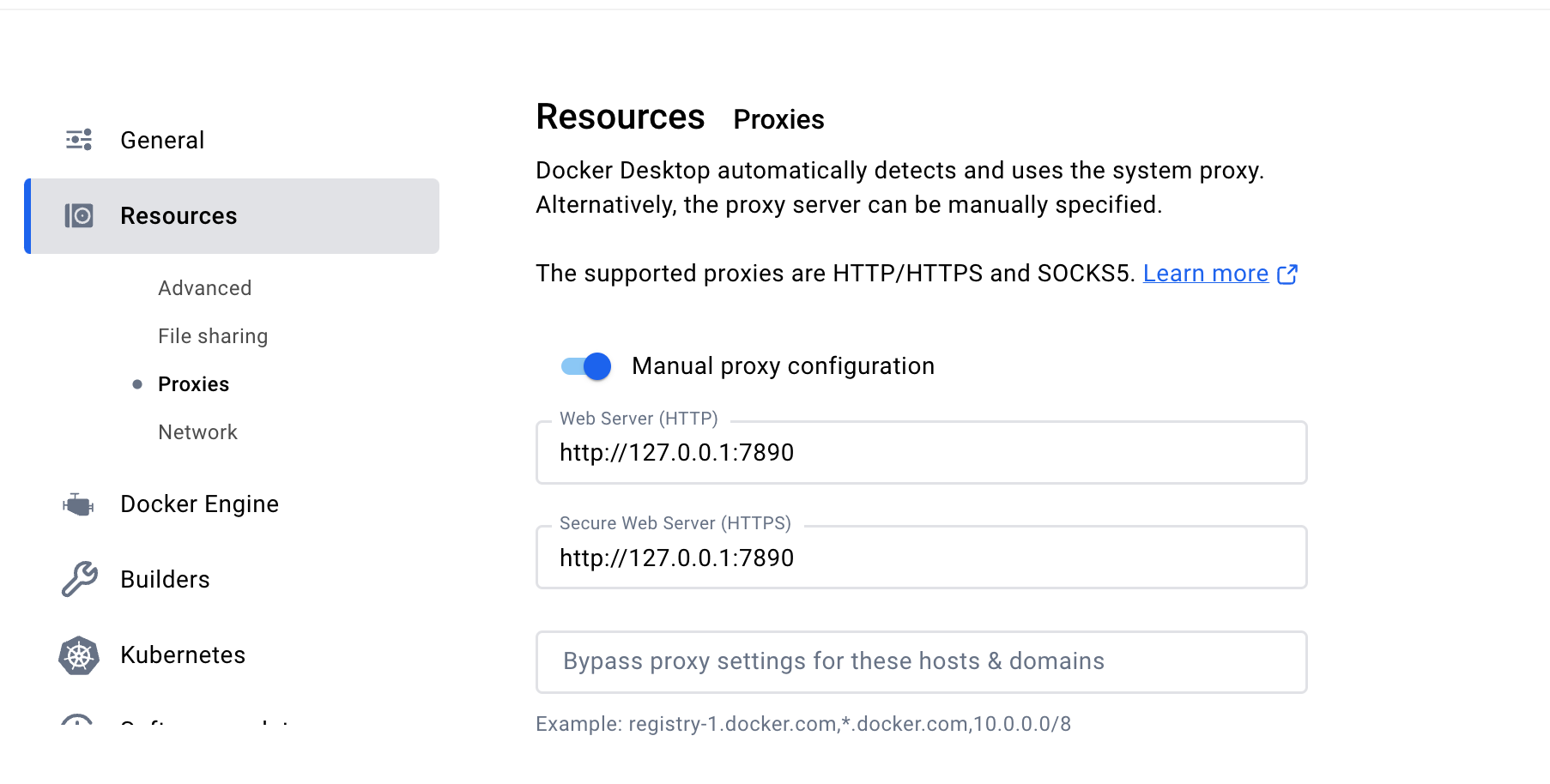Click the bullet marker next to Proxies

click(x=137, y=384)
